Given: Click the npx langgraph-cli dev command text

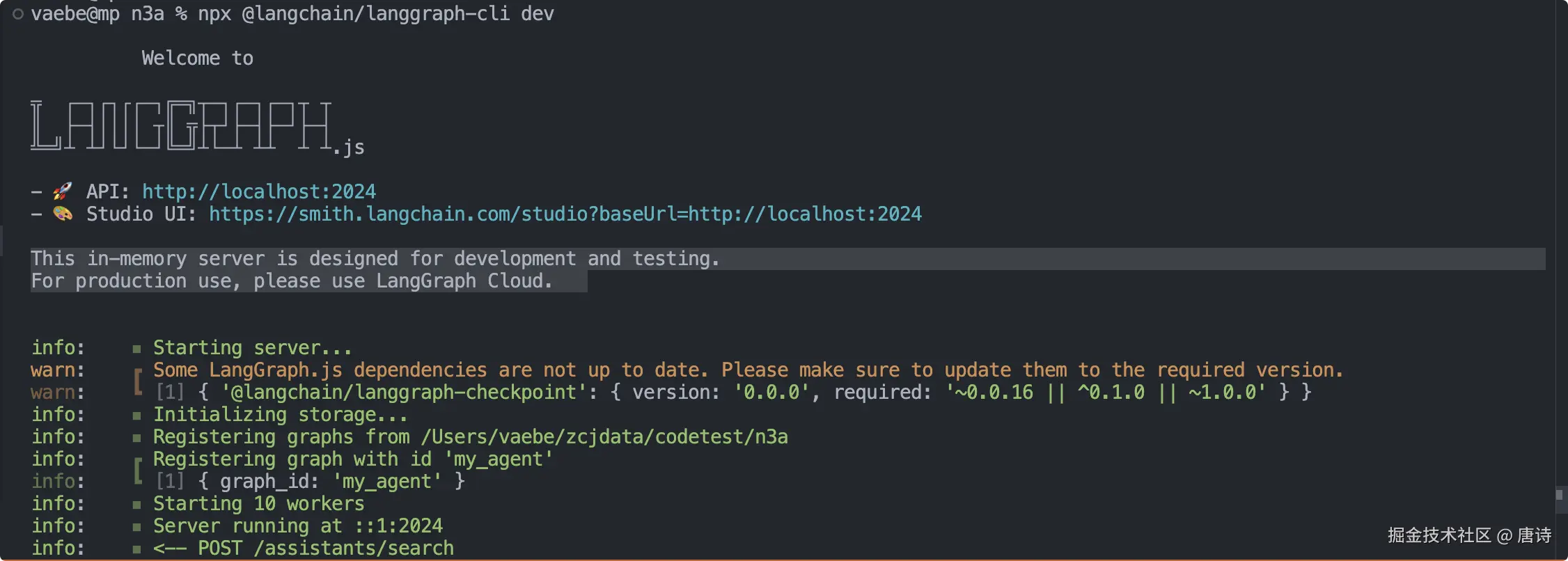Looking at the screenshot, I should click(x=376, y=14).
